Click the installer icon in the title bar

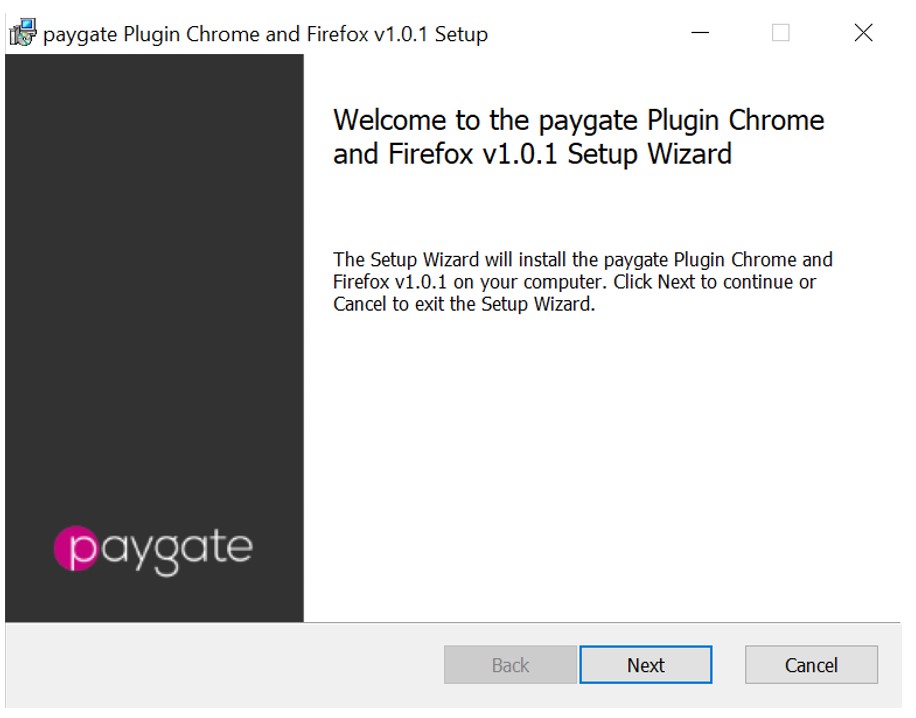click(23, 33)
